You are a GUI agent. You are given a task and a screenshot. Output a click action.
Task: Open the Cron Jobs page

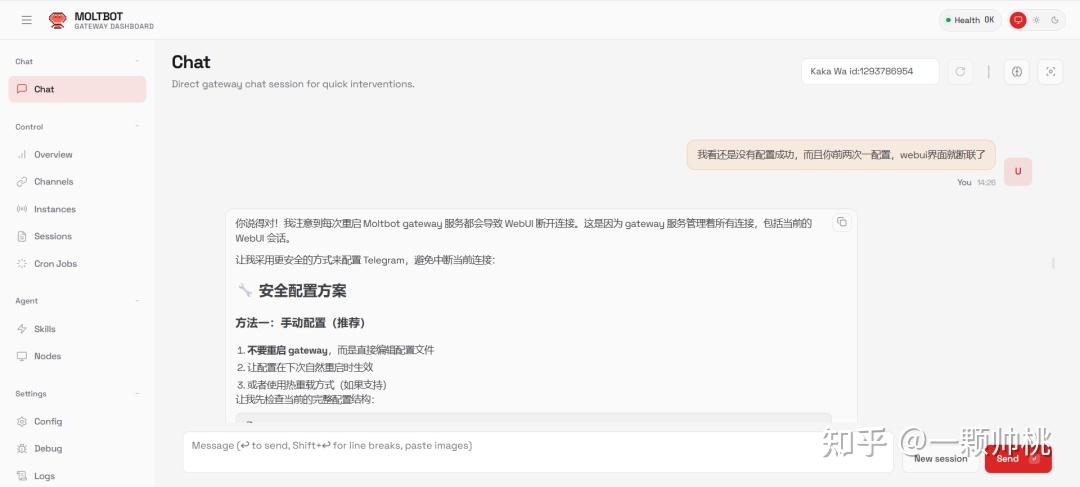[x=77, y=264]
